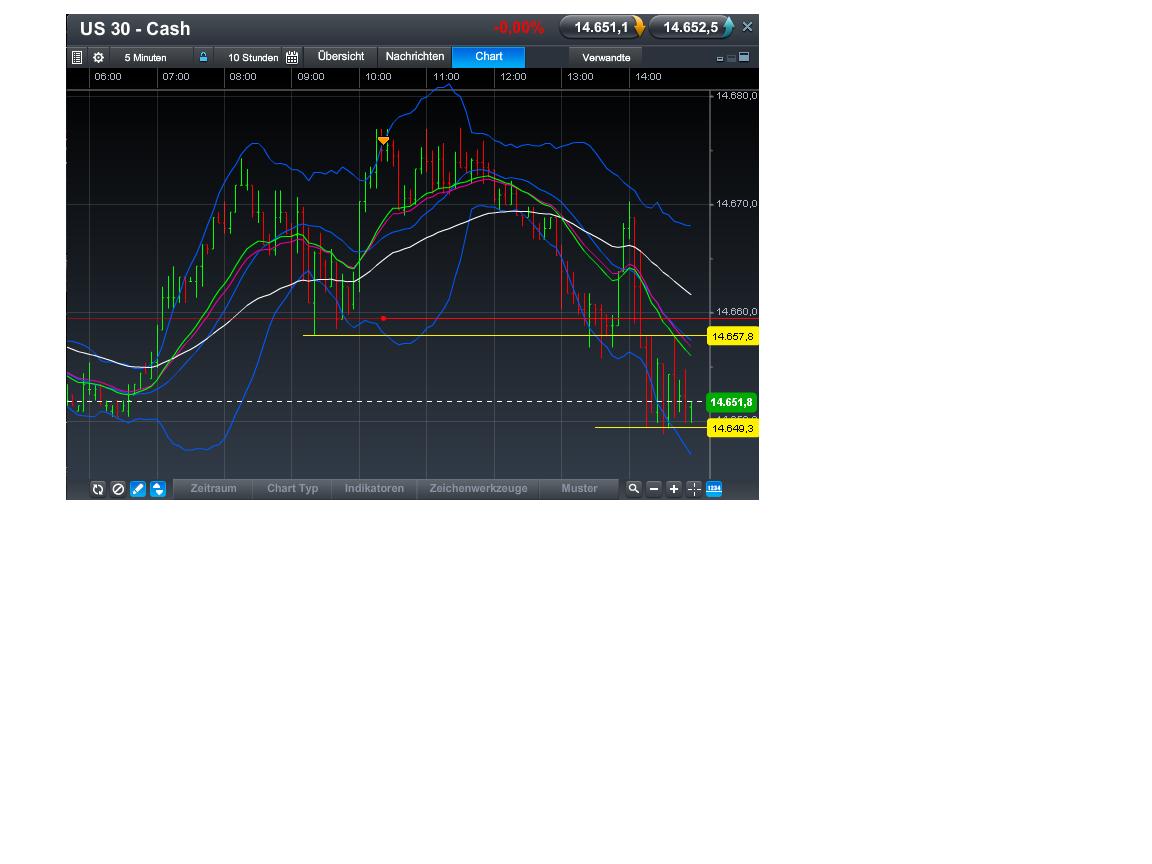The height and width of the screenshot is (864, 1152).
Task: Click the 13:00 time label
Action: pos(580,76)
